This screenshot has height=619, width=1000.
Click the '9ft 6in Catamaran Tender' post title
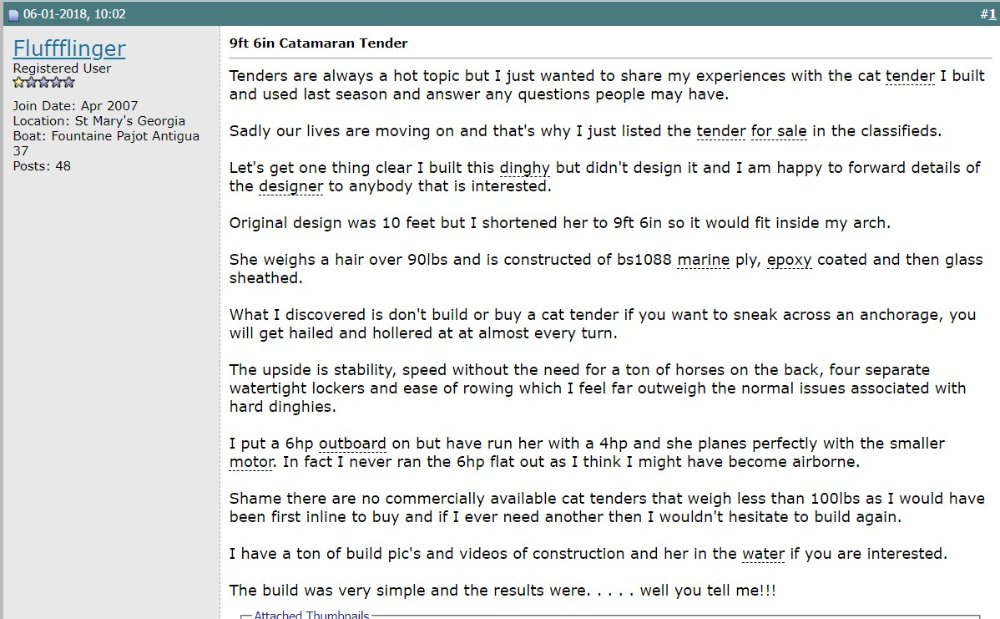tap(318, 43)
